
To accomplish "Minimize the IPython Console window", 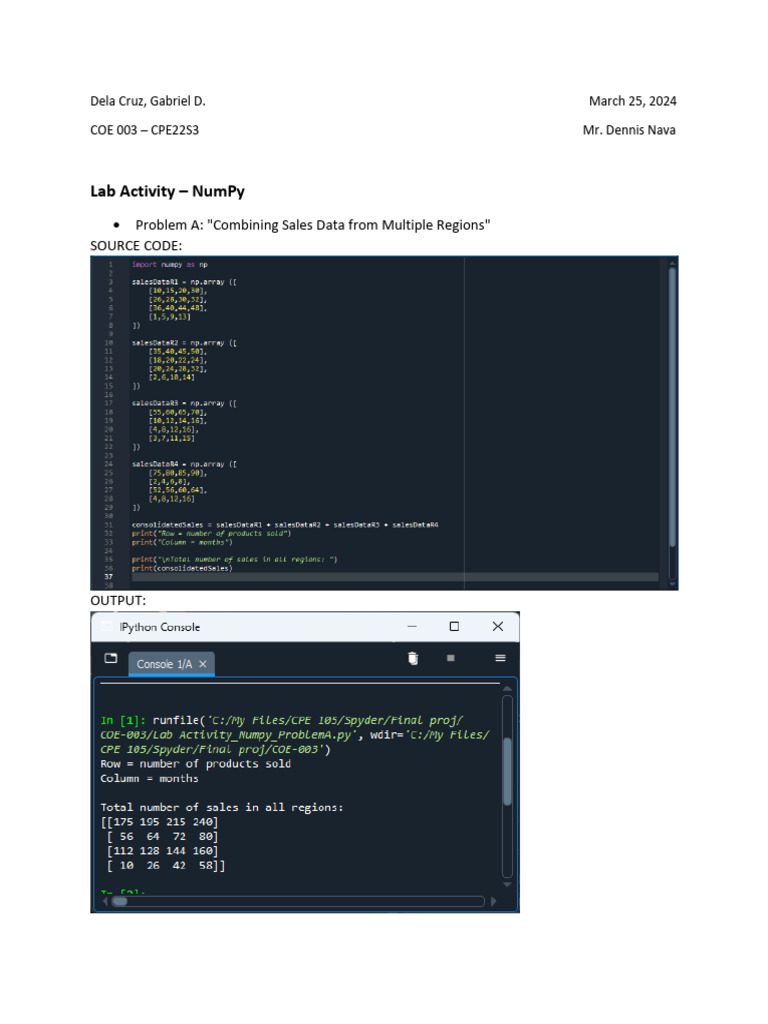I will pyautogui.click(x=412, y=626).
